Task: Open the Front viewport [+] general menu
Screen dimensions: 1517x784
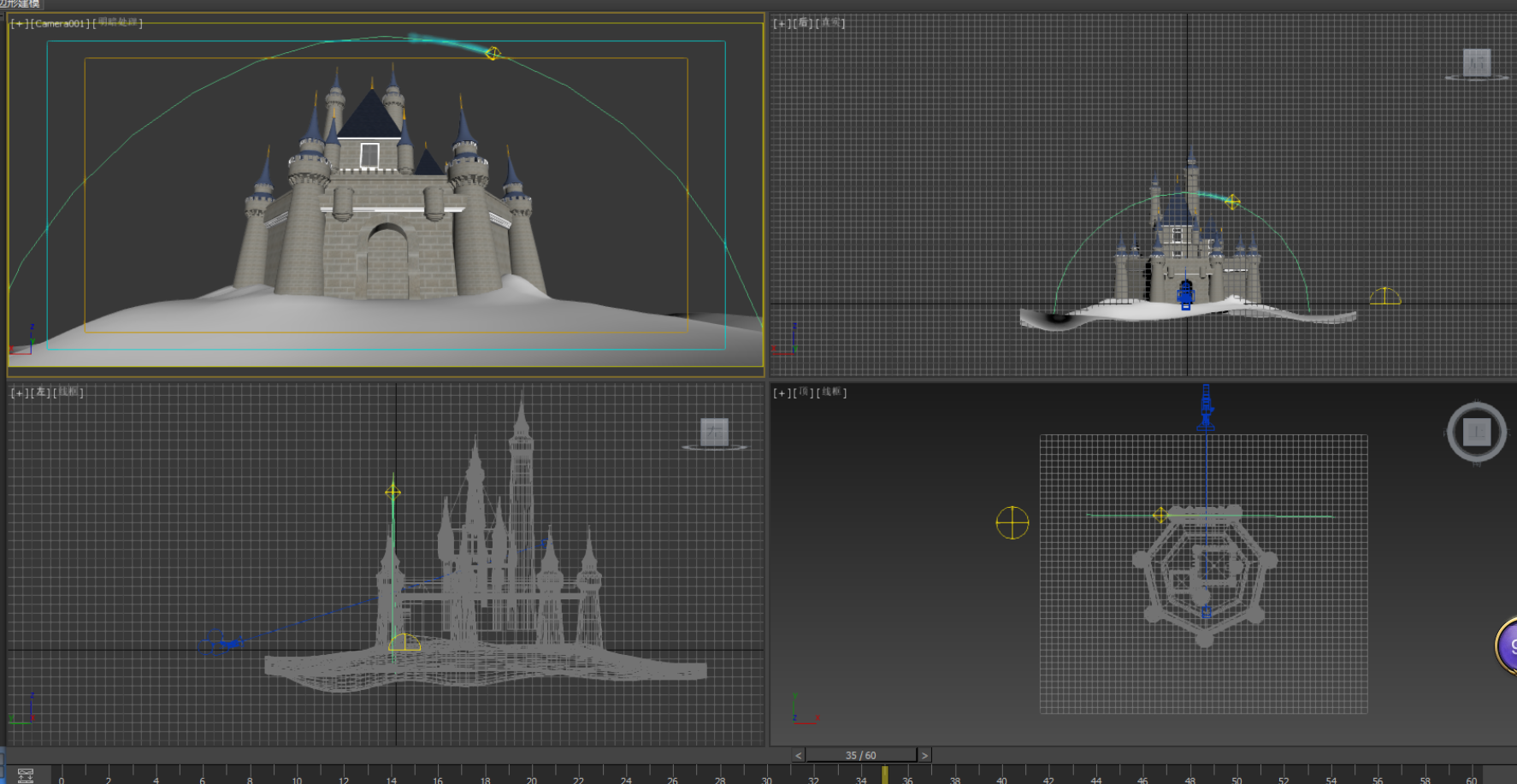Action: click(x=782, y=24)
